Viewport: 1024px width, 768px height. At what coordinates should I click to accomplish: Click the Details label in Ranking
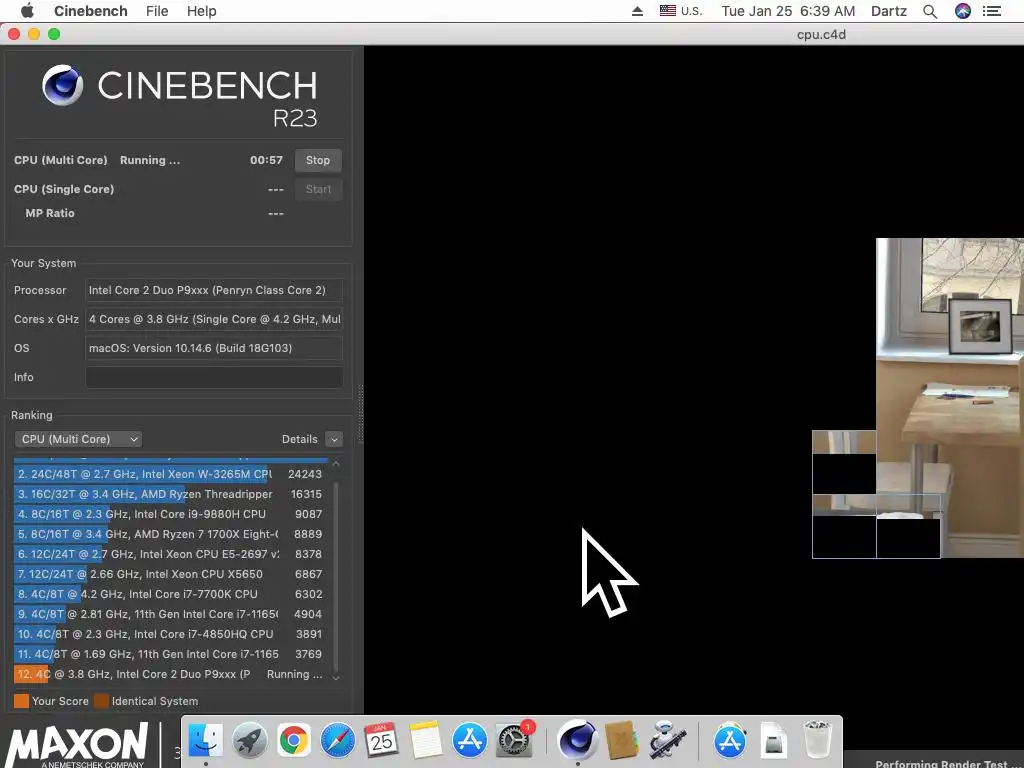point(299,439)
